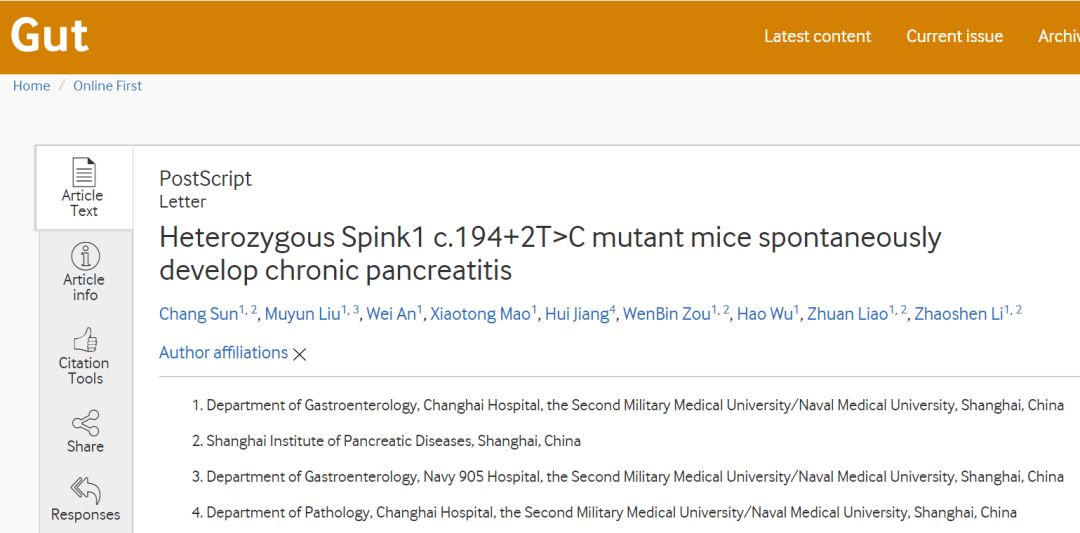Viewport: 1080px width, 533px height.
Task: Select author Muyun Liu
Action: tap(302, 314)
